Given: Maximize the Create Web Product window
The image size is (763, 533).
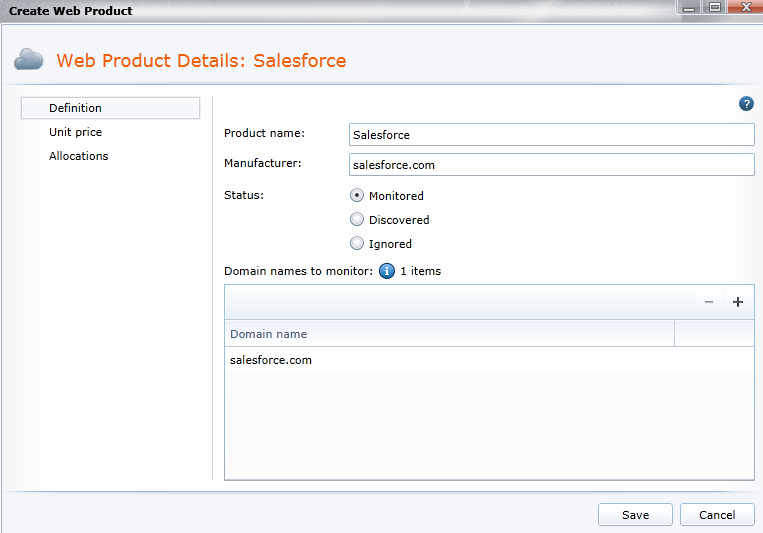Looking at the screenshot, I should pyautogui.click(x=715, y=7).
